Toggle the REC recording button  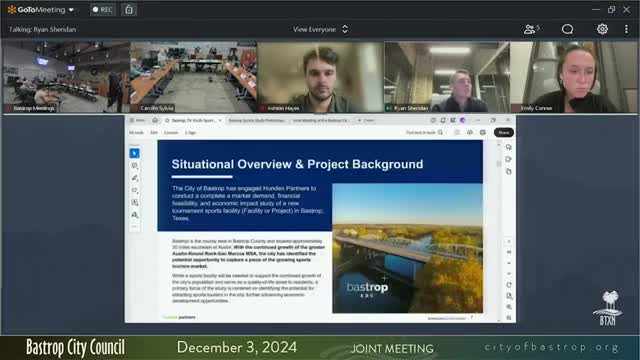[102, 9]
